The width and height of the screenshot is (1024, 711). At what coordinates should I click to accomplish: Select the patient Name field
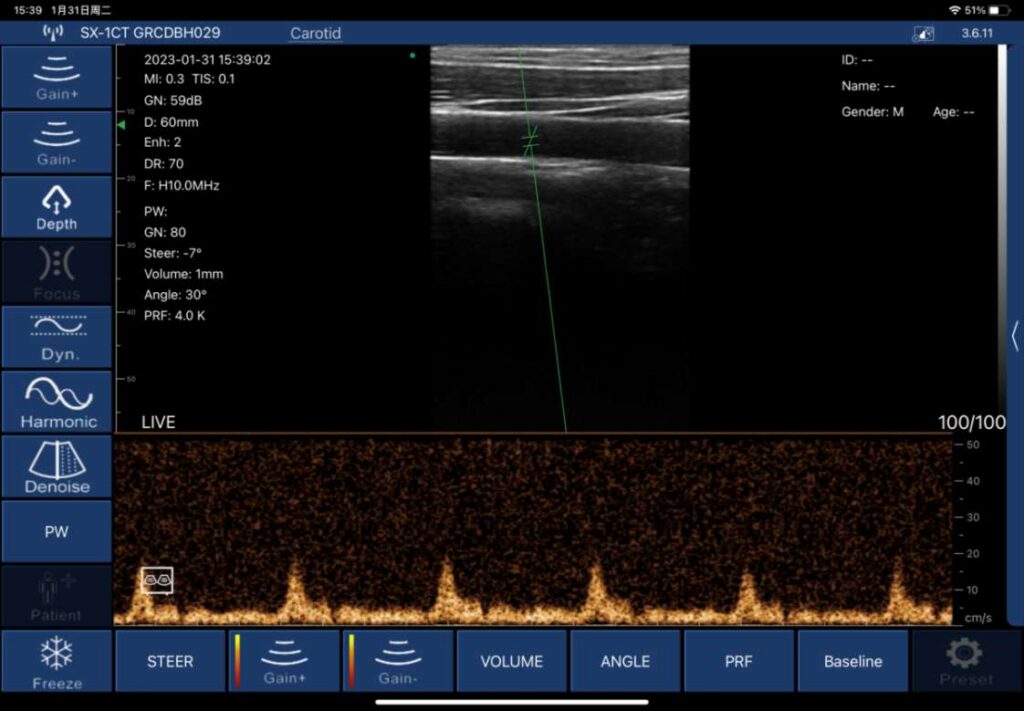click(868, 86)
